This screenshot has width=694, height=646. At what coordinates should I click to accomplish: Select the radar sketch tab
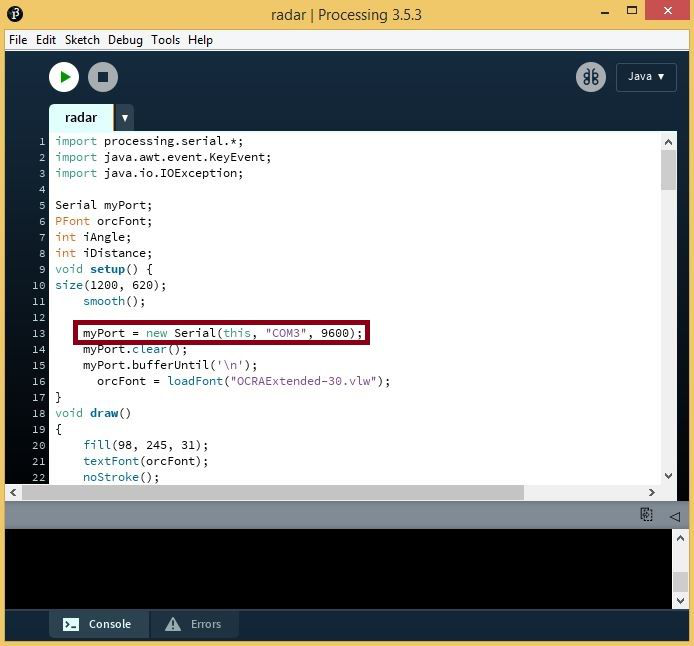81,118
